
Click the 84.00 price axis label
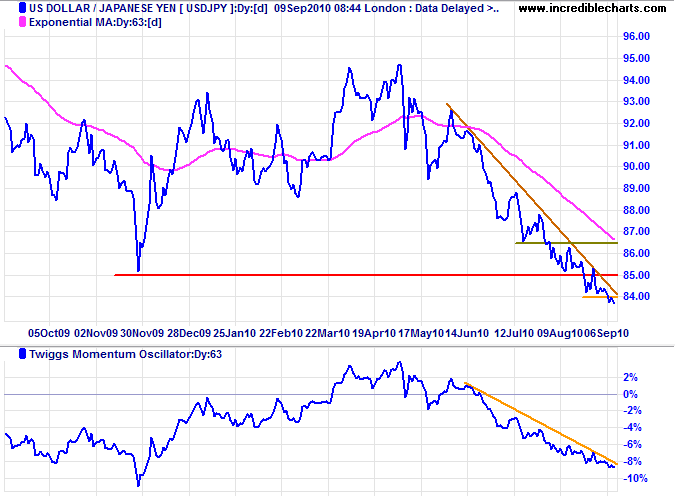click(x=636, y=296)
